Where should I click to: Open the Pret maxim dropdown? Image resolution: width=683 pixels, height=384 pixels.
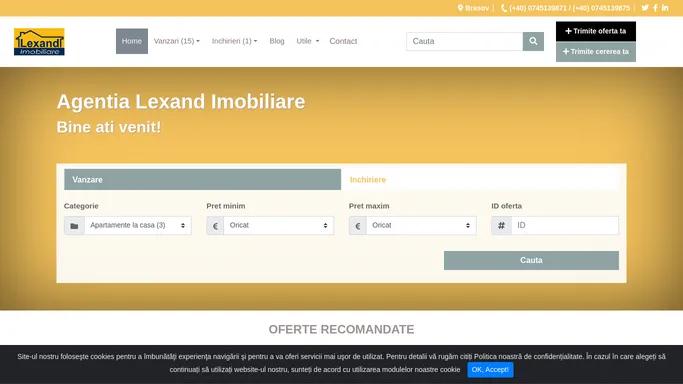[x=421, y=226]
